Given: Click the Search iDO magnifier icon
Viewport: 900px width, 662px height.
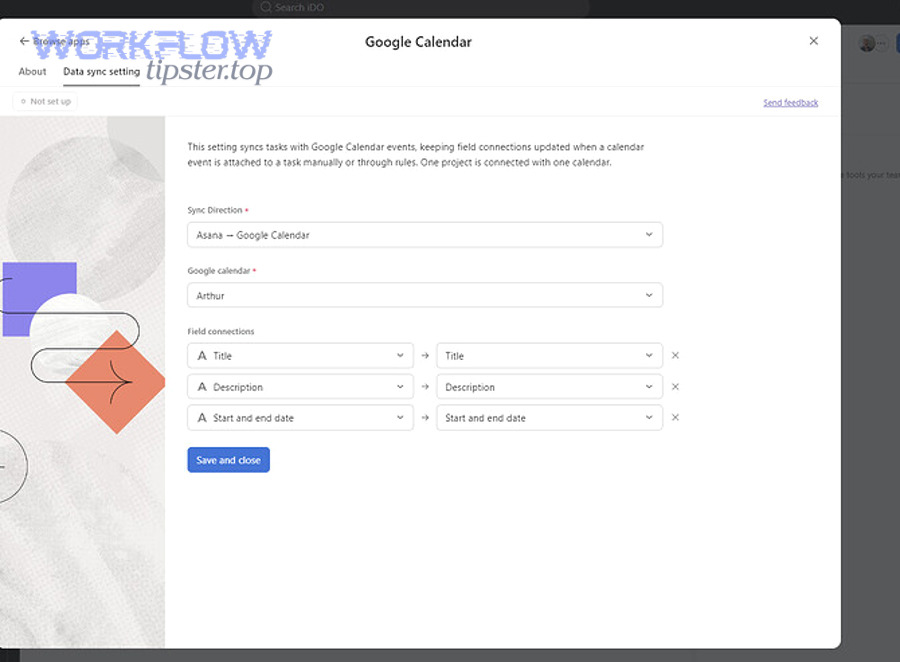Looking at the screenshot, I should click(265, 7).
